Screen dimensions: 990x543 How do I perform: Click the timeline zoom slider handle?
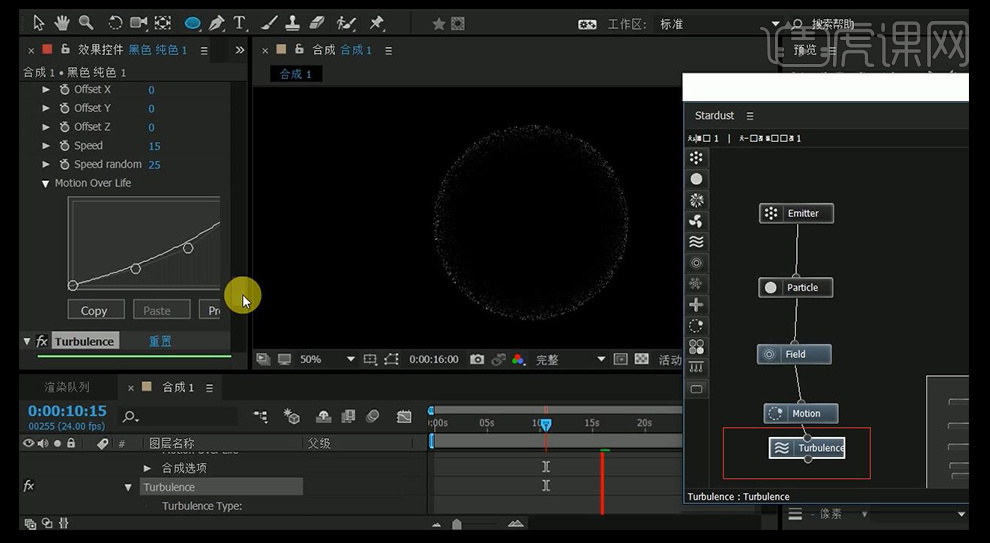point(457,524)
